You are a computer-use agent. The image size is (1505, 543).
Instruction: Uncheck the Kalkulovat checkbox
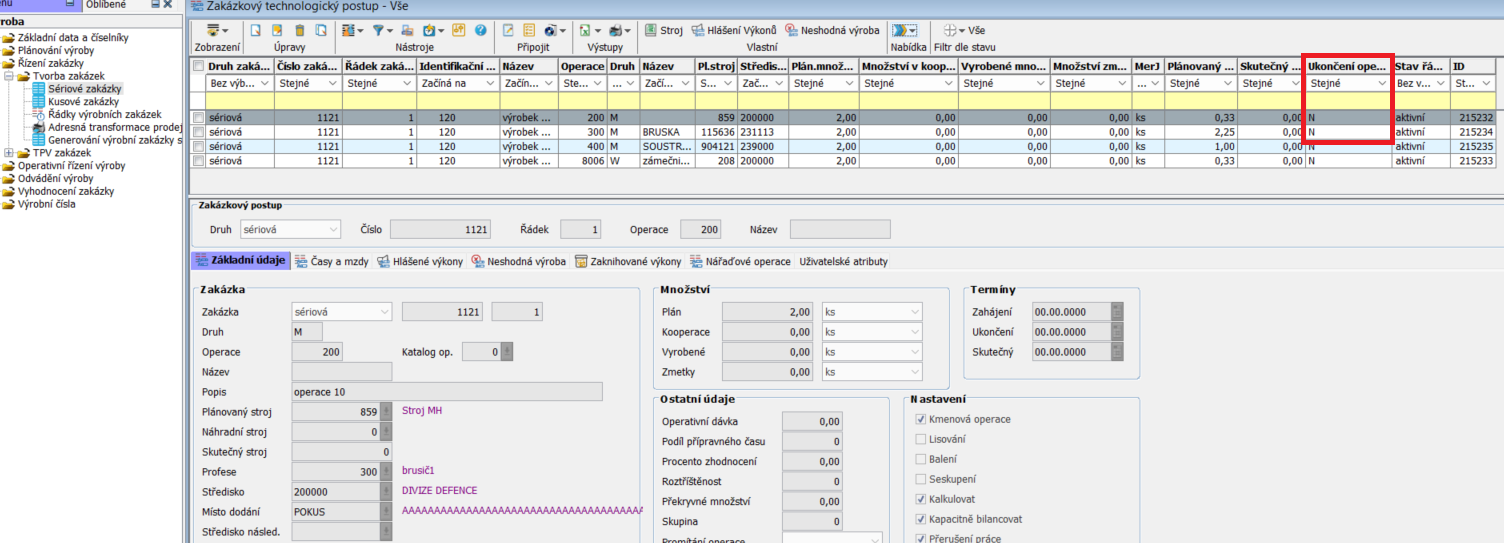click(921, 499)
